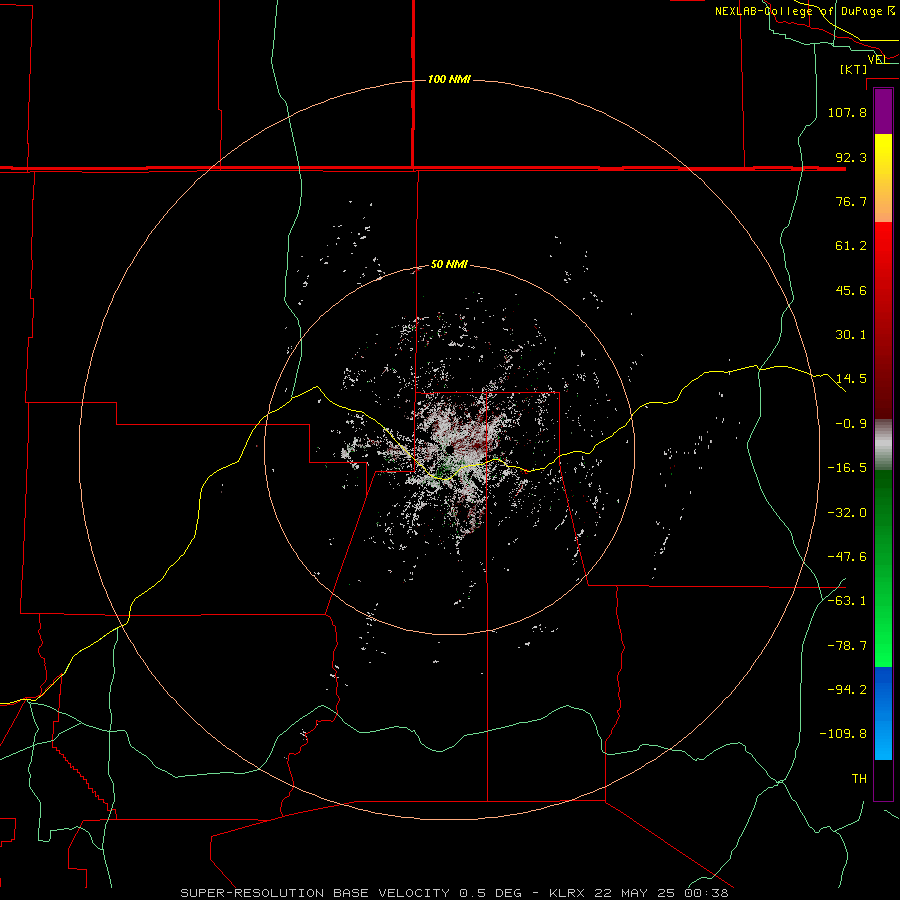The width and height of the screenshot is (900, 900).
Task: Click the TH threshold label on the scale
Action: click(859, 779)
